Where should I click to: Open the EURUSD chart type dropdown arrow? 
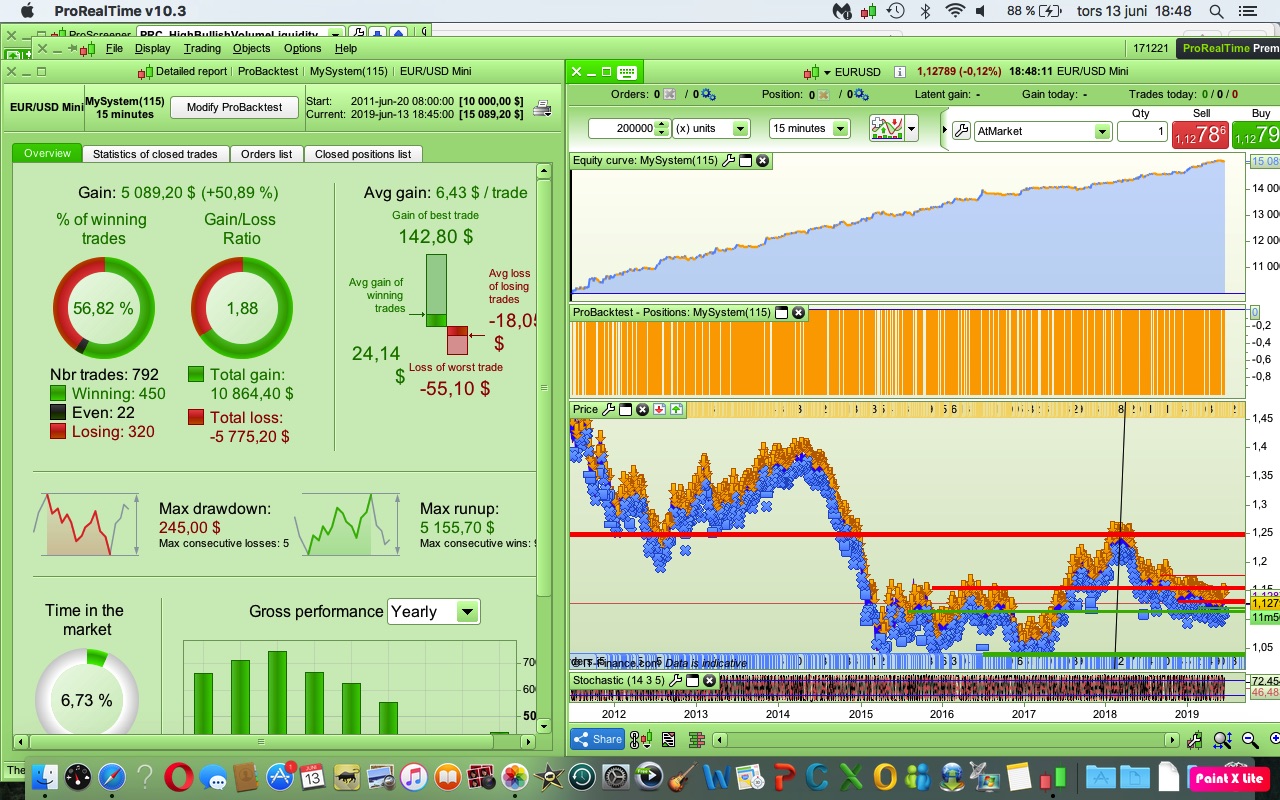(827, 72)
